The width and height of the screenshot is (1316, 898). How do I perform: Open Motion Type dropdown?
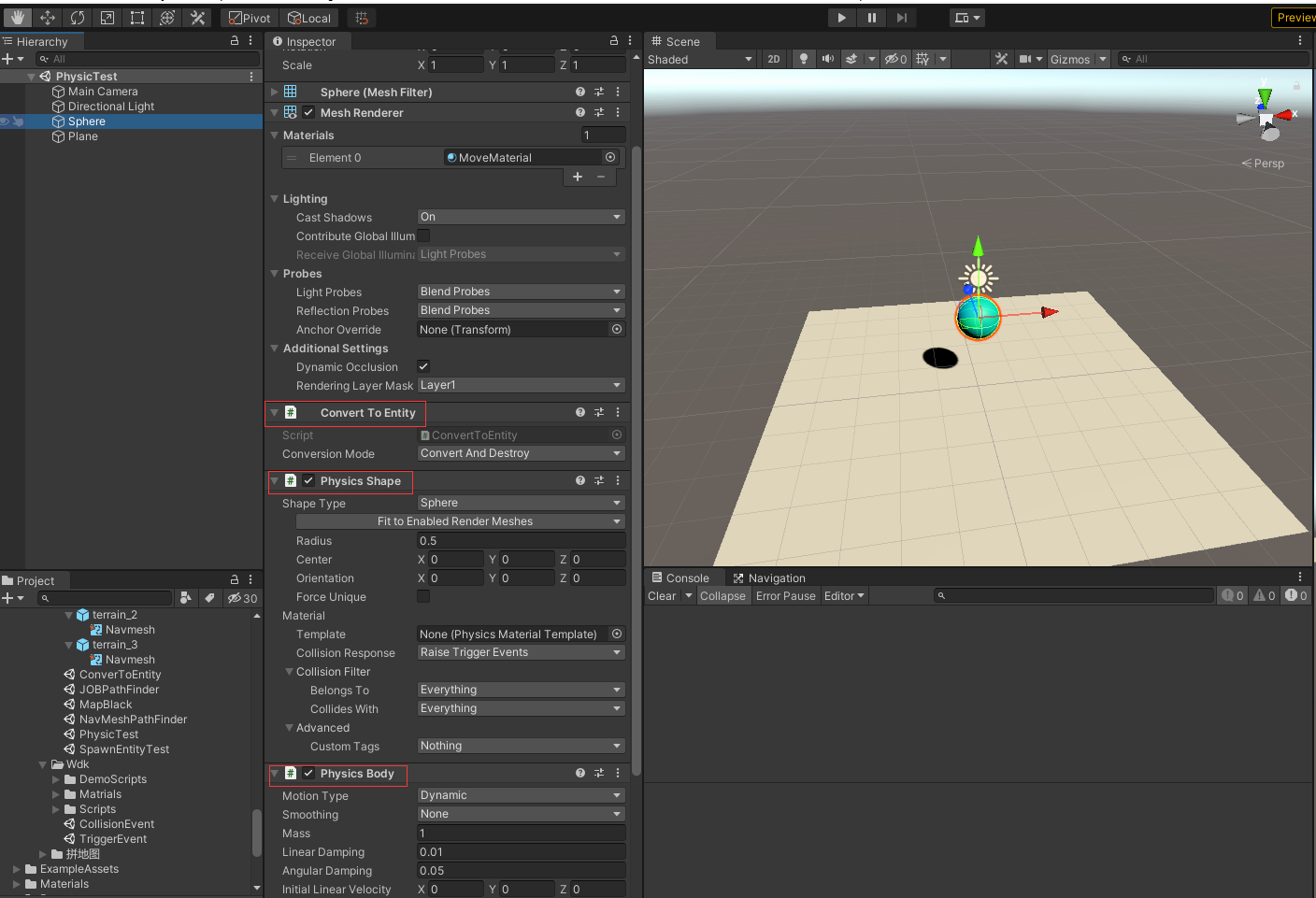tap(522, 795)
